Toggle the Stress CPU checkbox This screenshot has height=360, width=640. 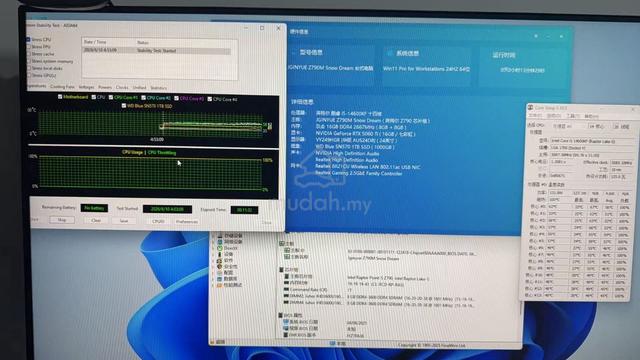click(29, 40)
